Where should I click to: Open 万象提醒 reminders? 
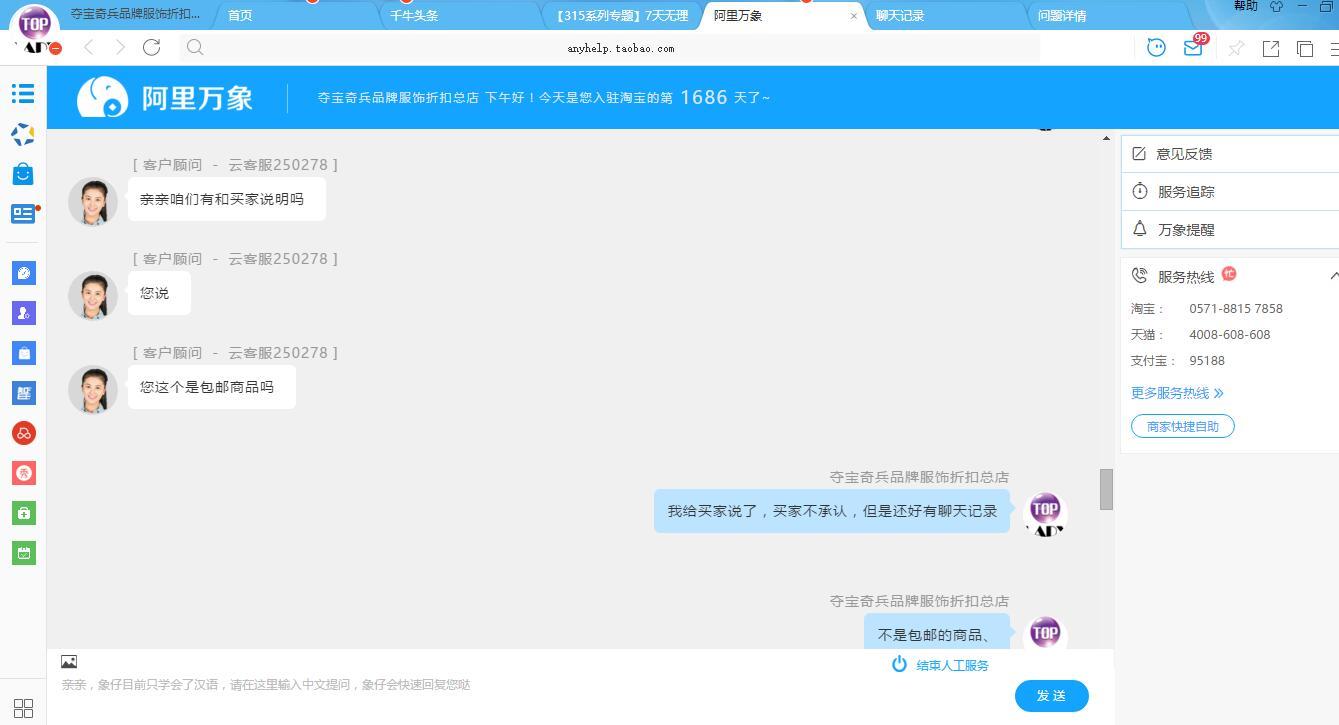1230,230
